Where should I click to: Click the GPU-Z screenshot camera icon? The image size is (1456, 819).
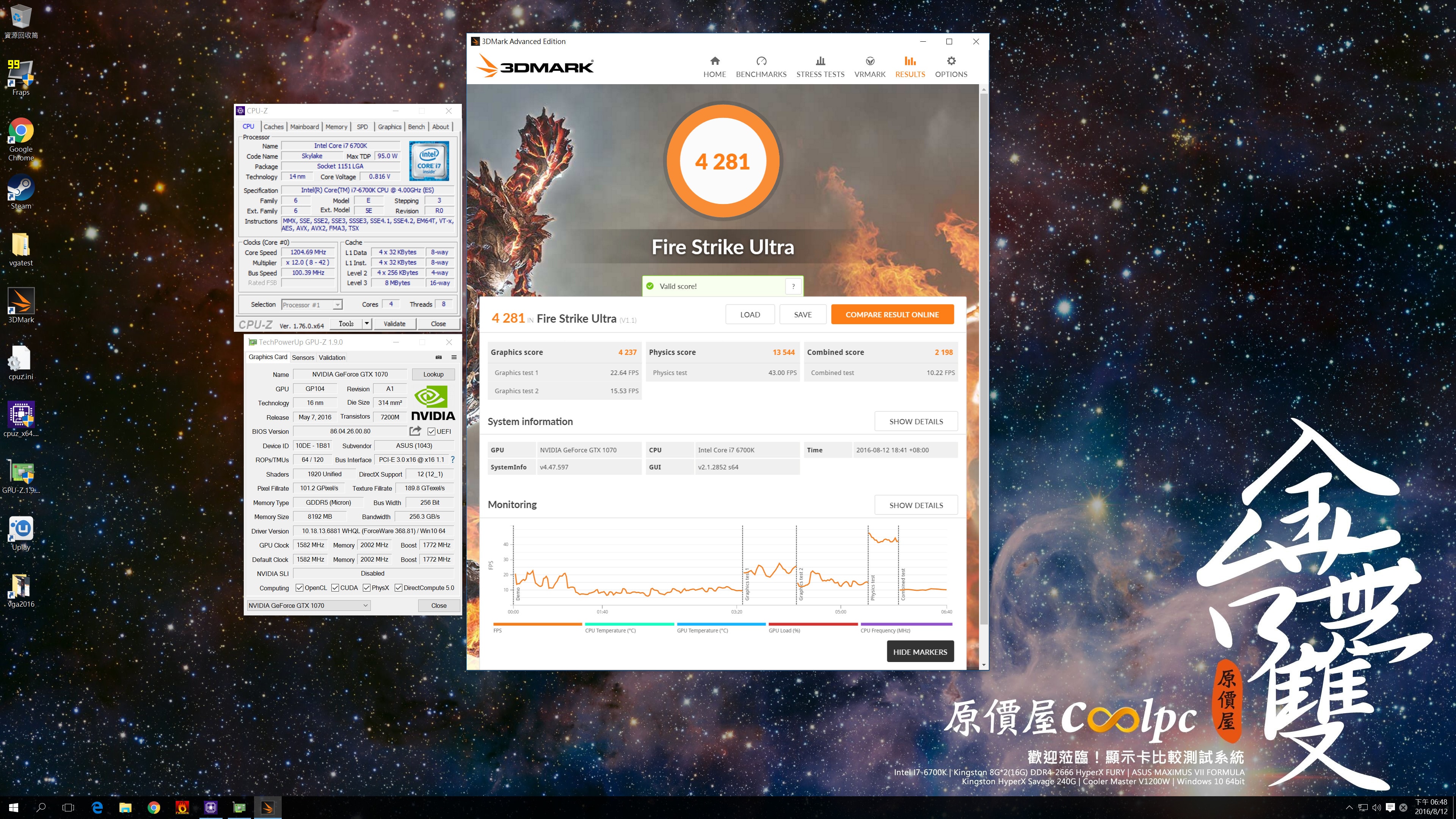click(439, 357)
